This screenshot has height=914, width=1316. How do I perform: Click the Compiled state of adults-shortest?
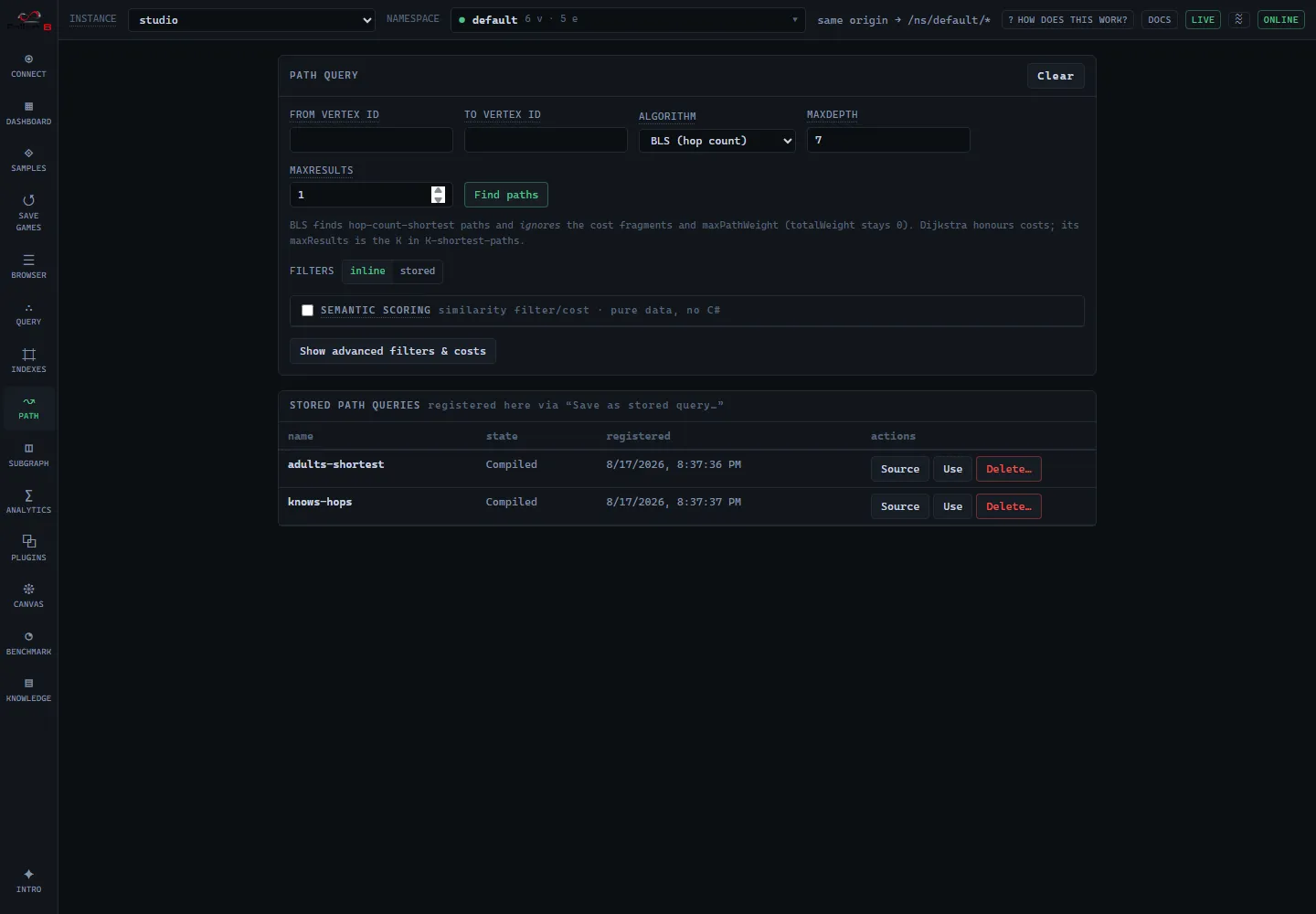[x=512, y=464]
